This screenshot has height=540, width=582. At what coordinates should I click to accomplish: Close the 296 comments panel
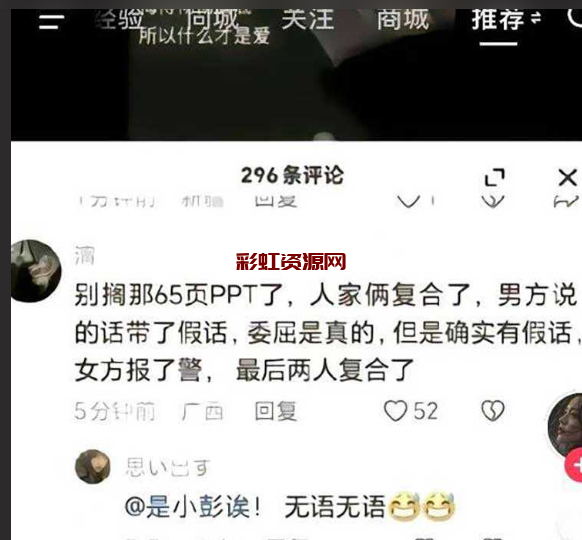pyautogui.click(x=568, y=177)
